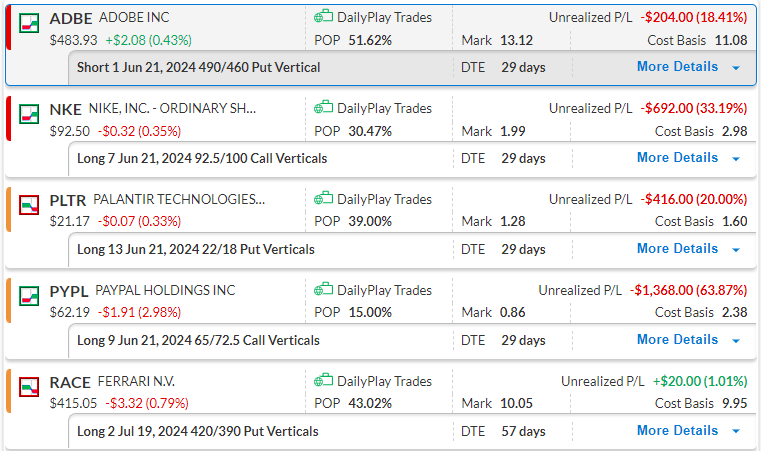Image resolution: width=761 pixels, height=451 pixels.
Task: Click the RACE POP value 43.02%
Action: coord(370,403)
